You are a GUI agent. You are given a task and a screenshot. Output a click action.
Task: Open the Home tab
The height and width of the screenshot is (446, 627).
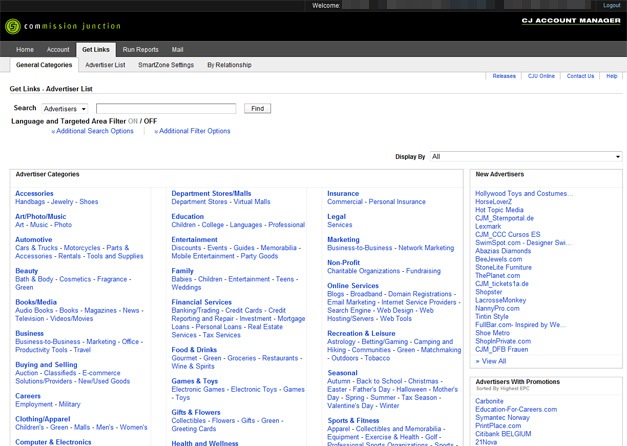pos(25,50)
